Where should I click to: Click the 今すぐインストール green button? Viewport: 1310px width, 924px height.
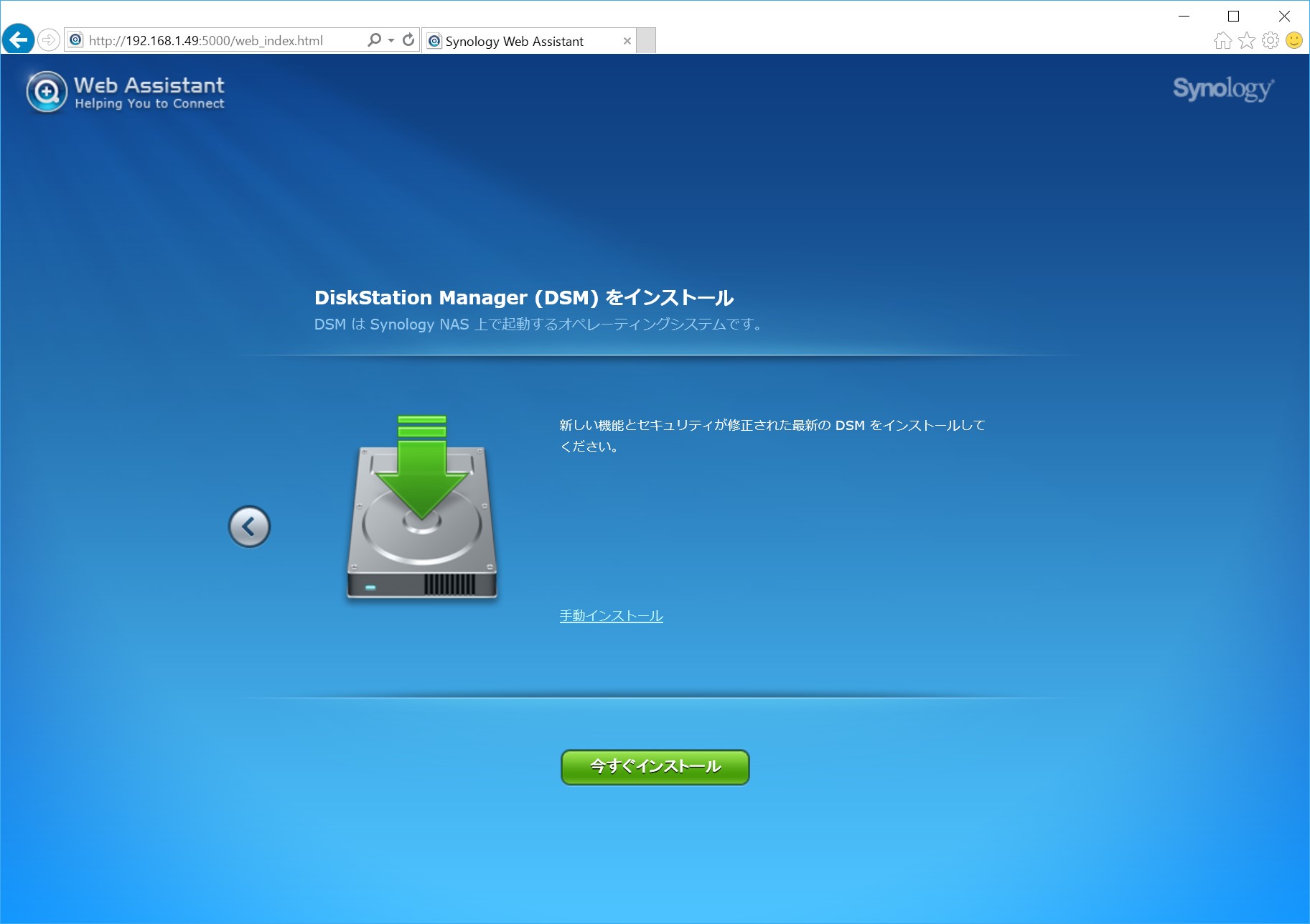pyautogui.click(x=654, y=766)
